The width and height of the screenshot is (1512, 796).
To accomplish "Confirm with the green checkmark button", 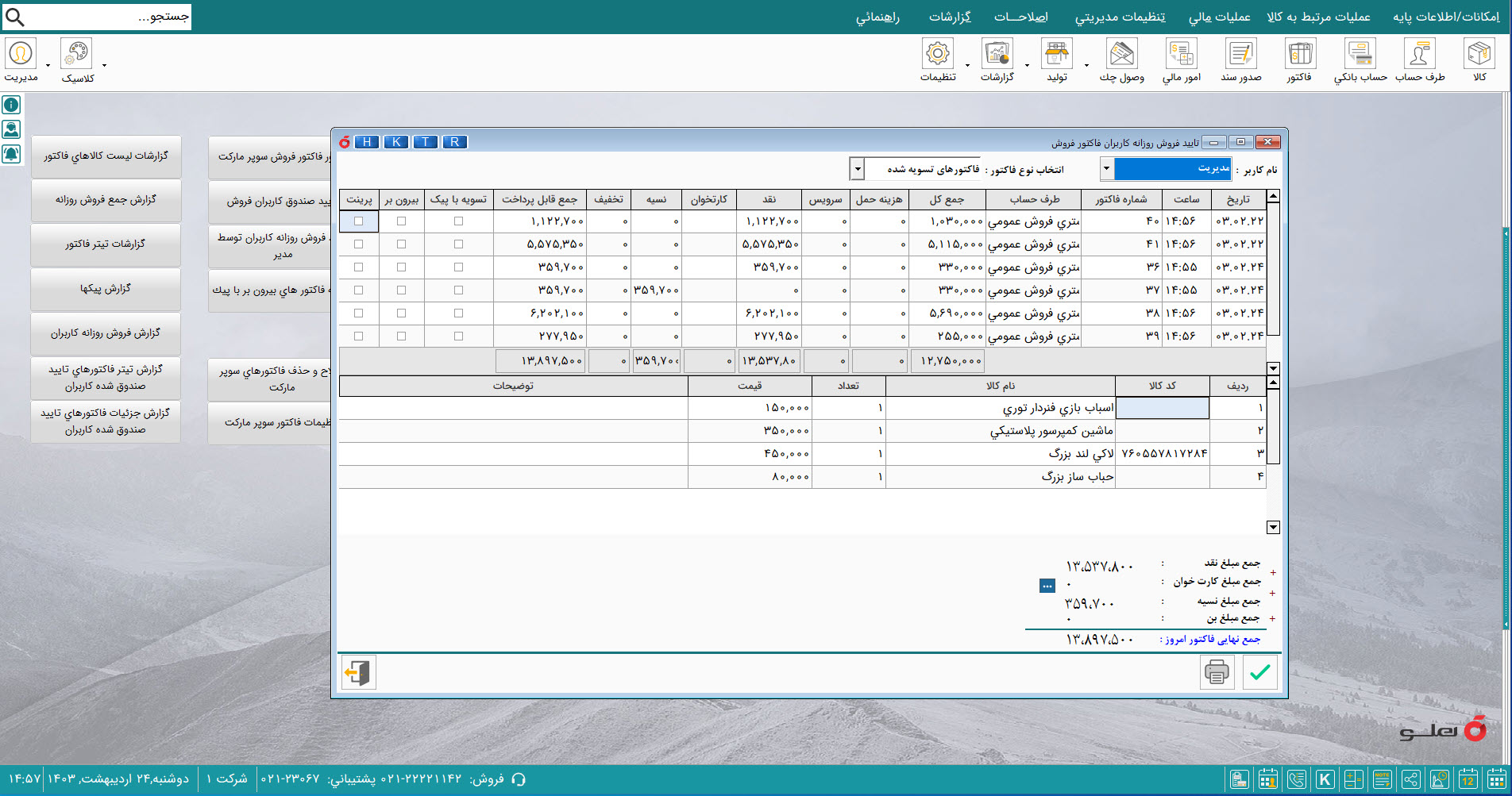I will (1260, 673).
